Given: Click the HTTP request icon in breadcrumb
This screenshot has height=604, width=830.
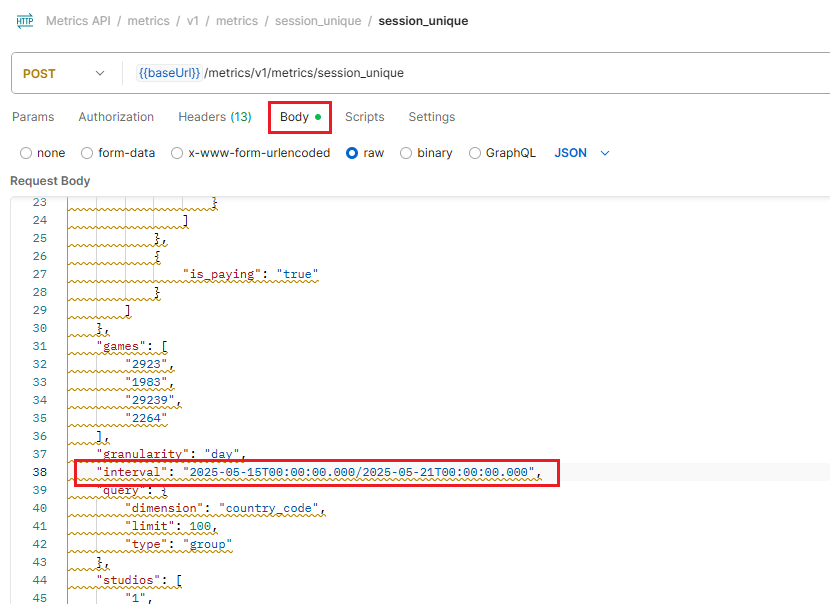Looking at the screenshot, I should [24, 21].
